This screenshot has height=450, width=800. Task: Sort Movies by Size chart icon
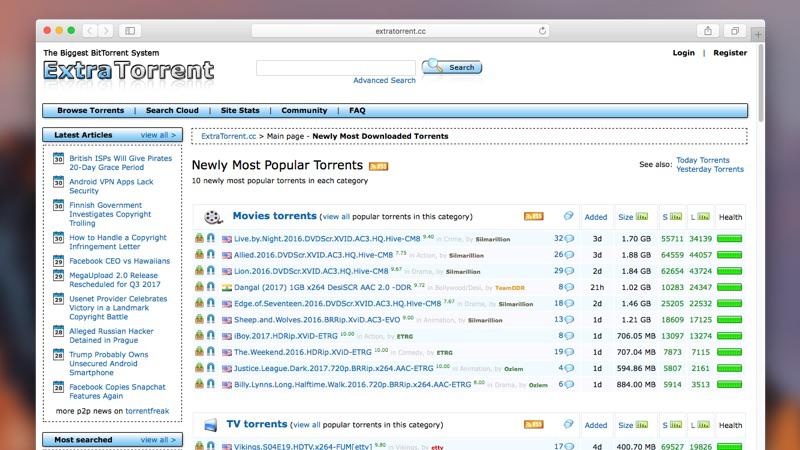[642, 216]
